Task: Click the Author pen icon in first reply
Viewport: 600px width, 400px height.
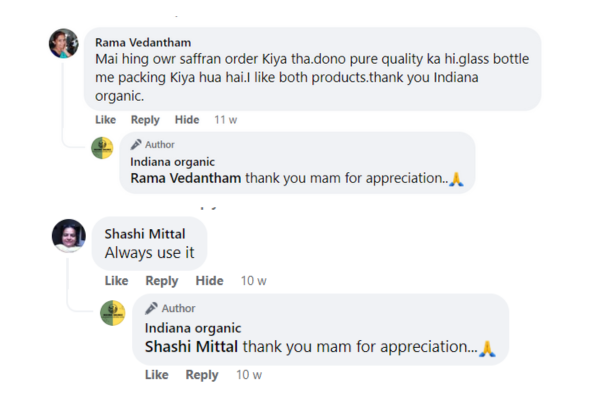Action: tap(136, 144)
